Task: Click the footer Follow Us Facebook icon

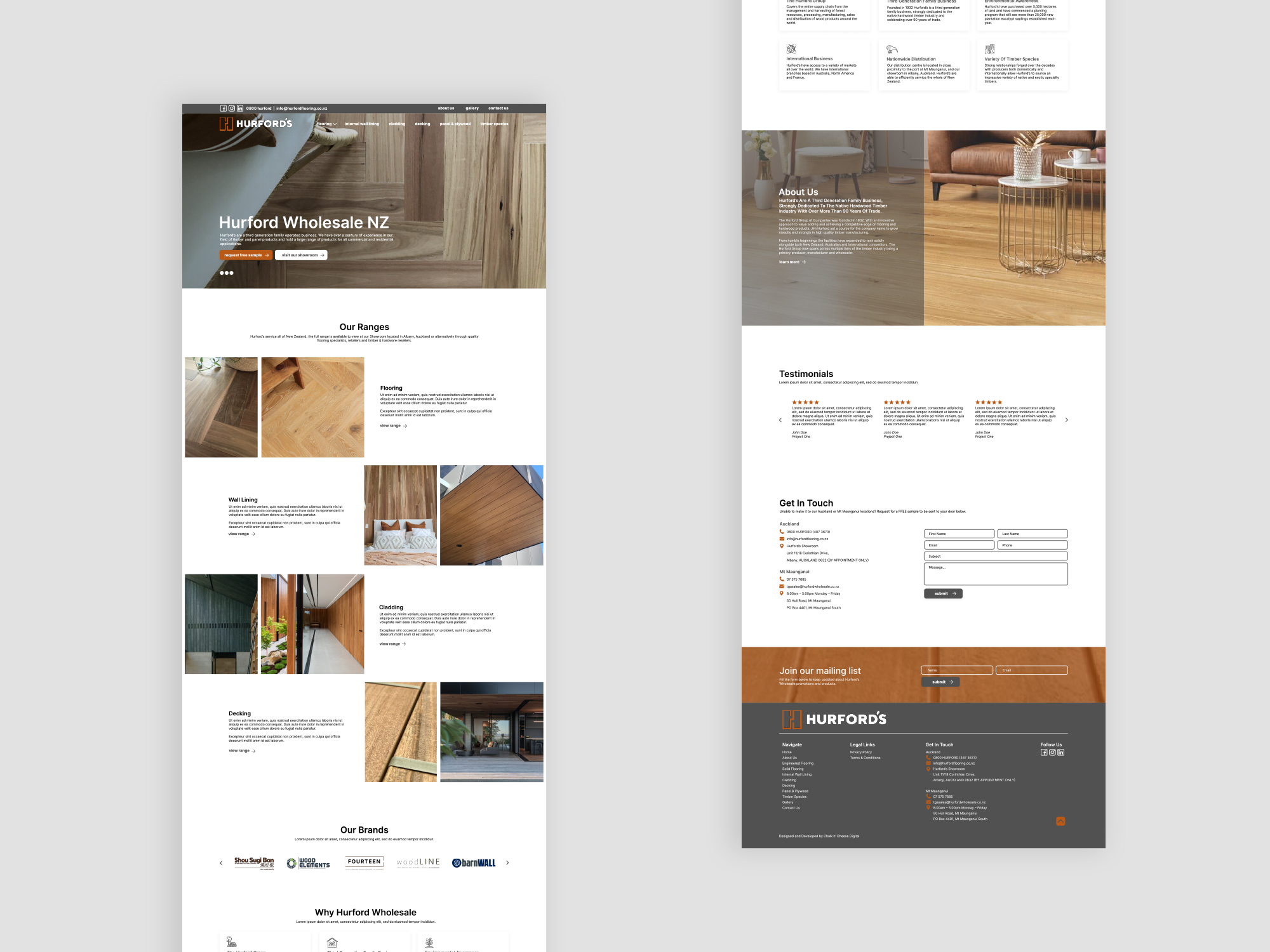Action: (1044, 753)
